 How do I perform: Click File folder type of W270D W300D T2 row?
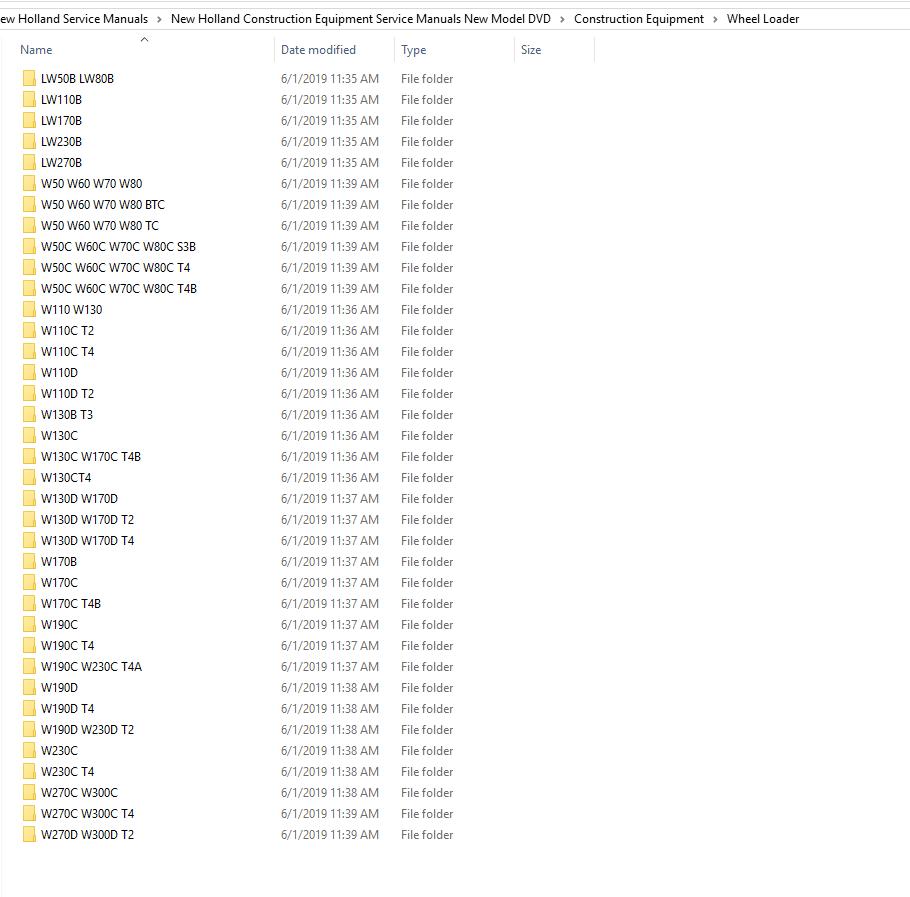427,834
